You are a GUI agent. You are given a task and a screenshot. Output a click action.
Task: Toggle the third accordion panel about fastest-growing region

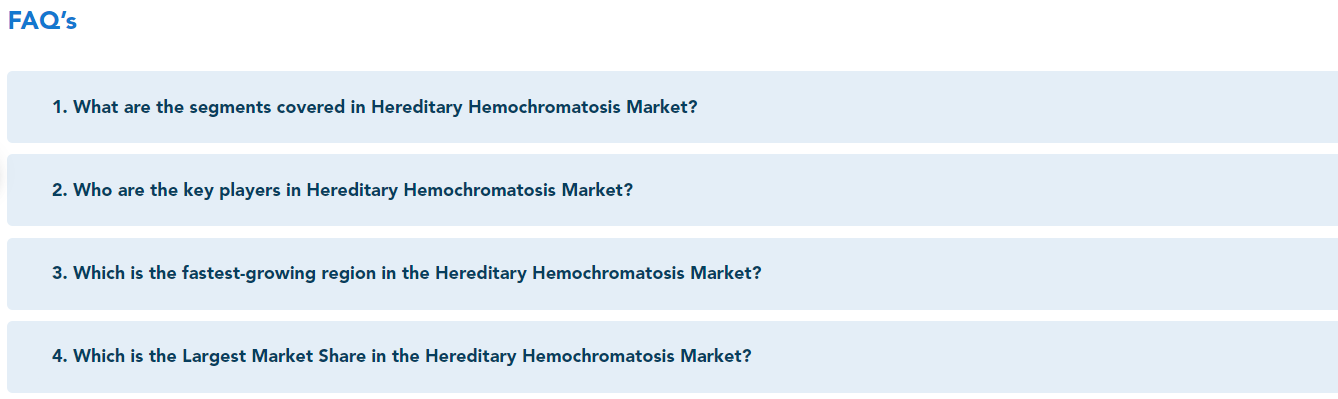tap(672, 273)
